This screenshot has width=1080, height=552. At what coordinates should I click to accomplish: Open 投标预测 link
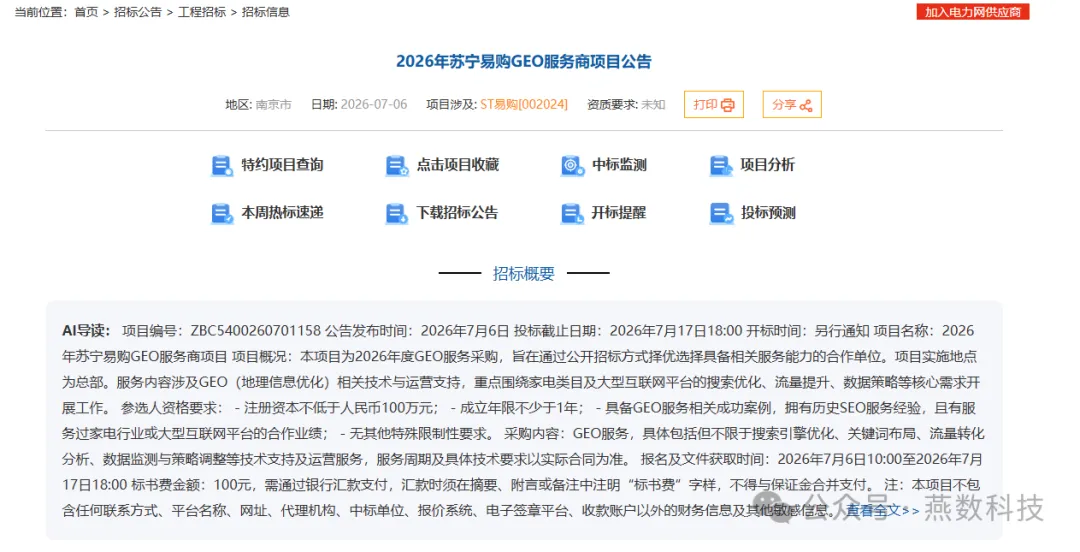click(767, 212)
